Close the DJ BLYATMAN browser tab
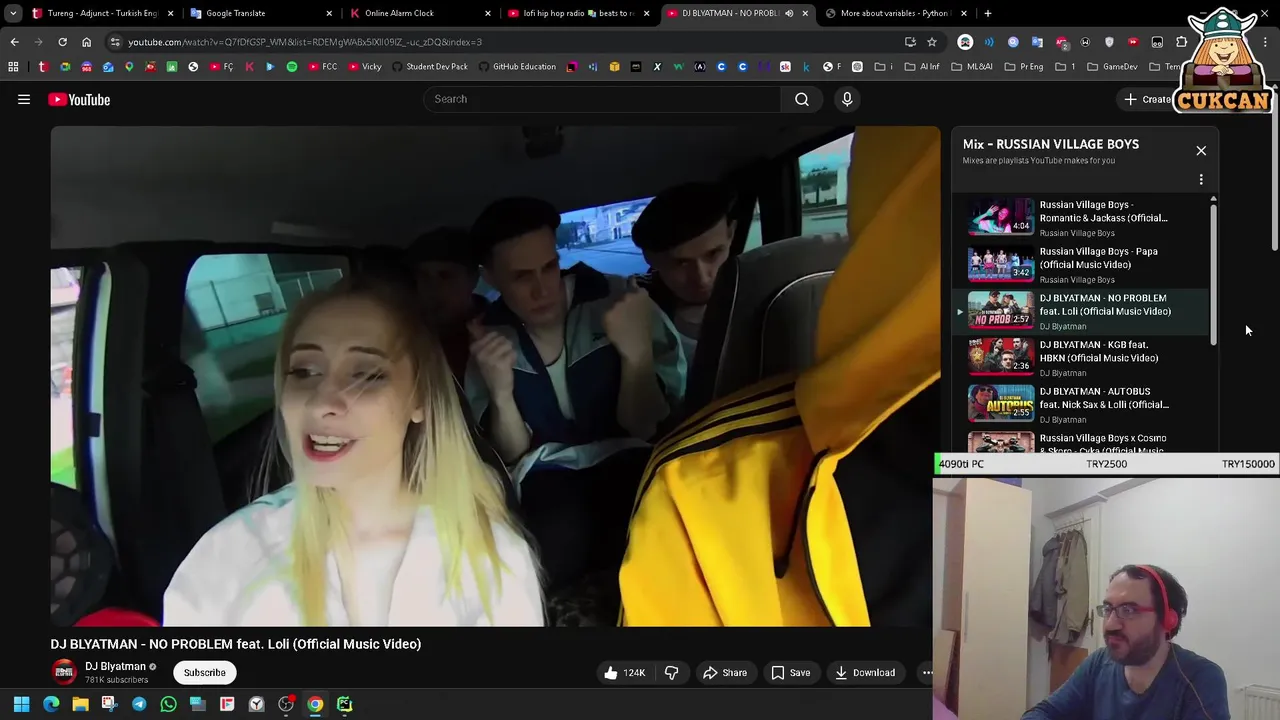Screen dimensions: 1280x720 805,13
